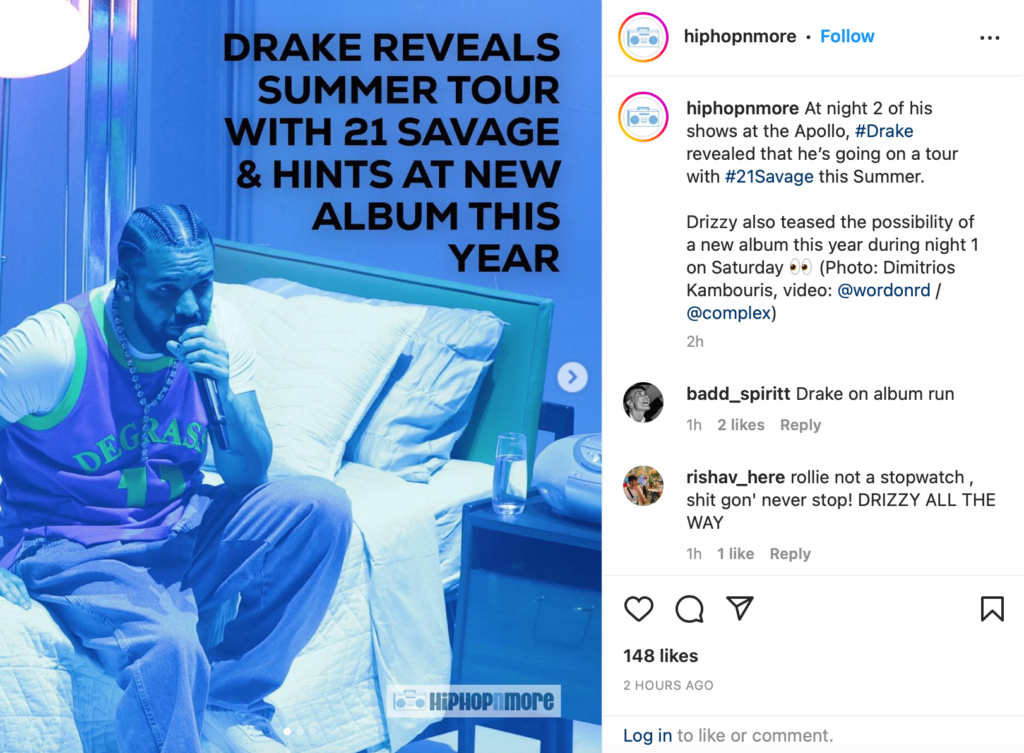
Task: Click hiphopnmore header profile picture
Action: tap(643, 37)
